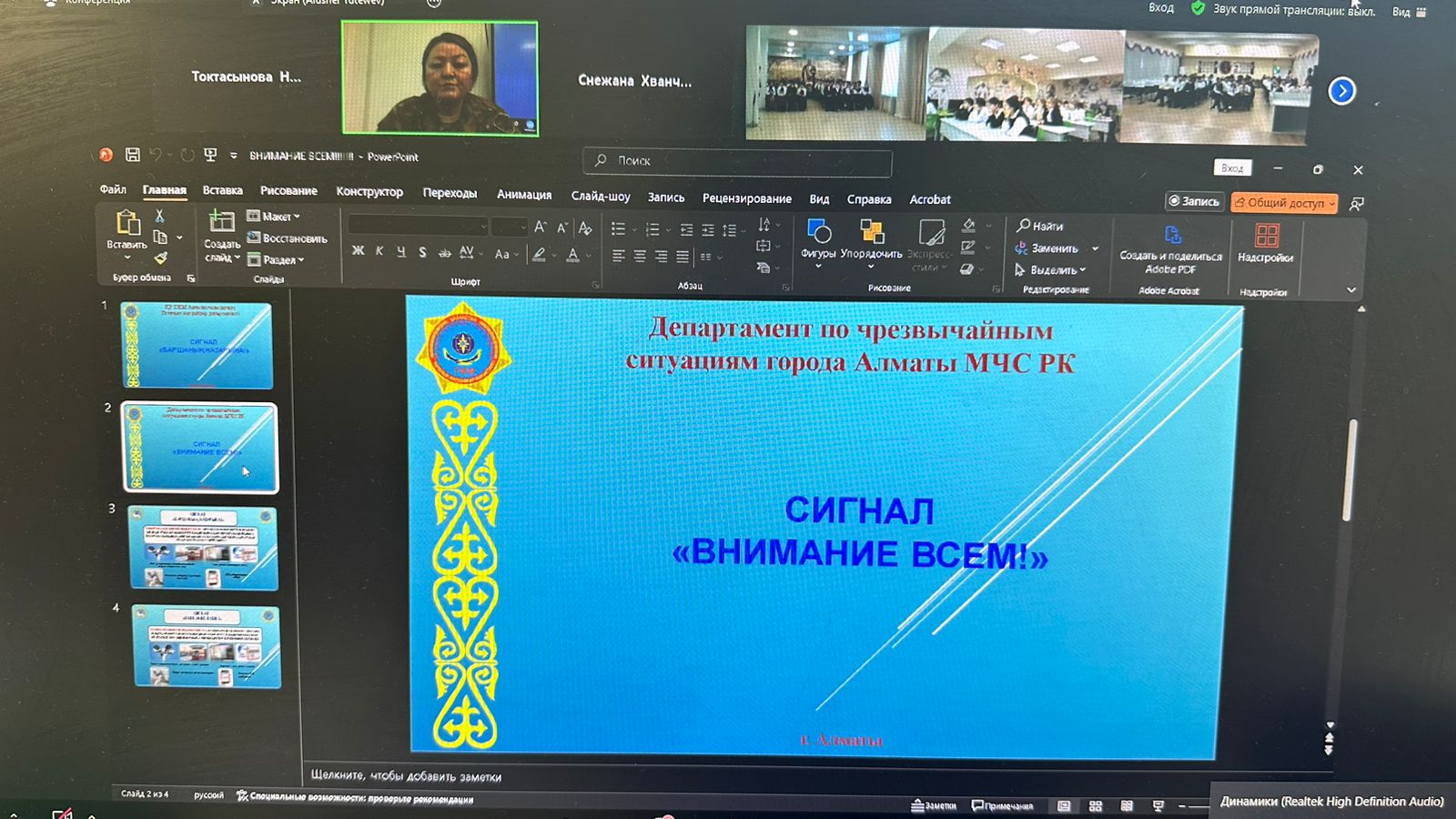Click the Общий доступ share button

[x=1284, y=203]
